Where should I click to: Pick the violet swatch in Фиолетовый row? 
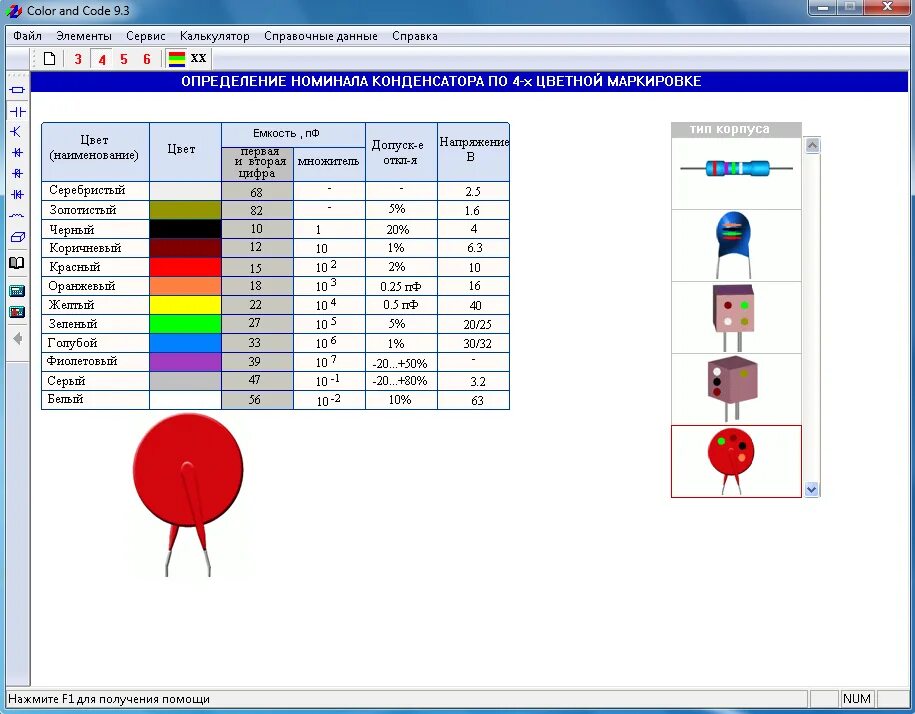tap(186, 362)
